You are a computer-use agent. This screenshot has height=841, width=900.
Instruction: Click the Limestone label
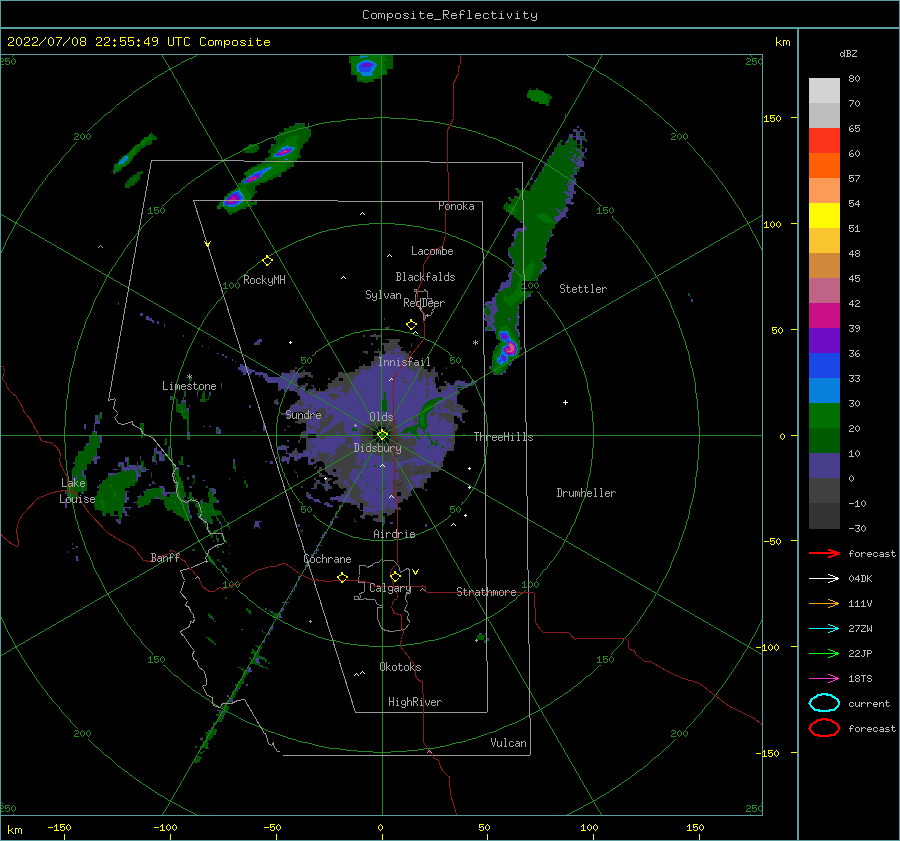pos(189,386)
